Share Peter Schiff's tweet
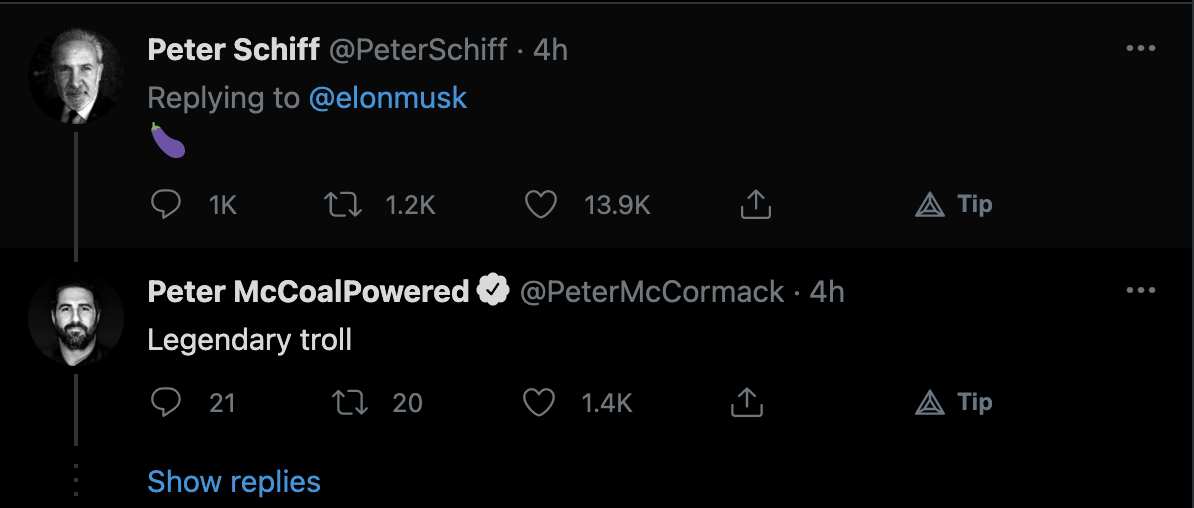Screen dimensions: 1194x508 click(x=756, y=205)
